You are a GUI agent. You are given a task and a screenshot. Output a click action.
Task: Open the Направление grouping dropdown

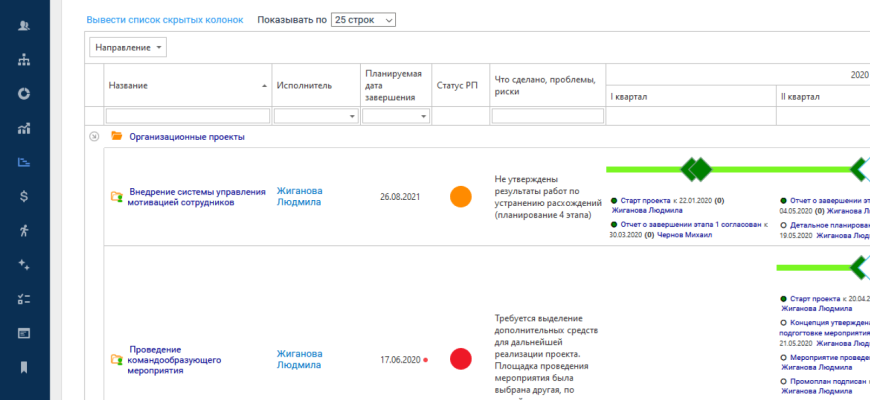pyautogui.click(x=128, y=47)
